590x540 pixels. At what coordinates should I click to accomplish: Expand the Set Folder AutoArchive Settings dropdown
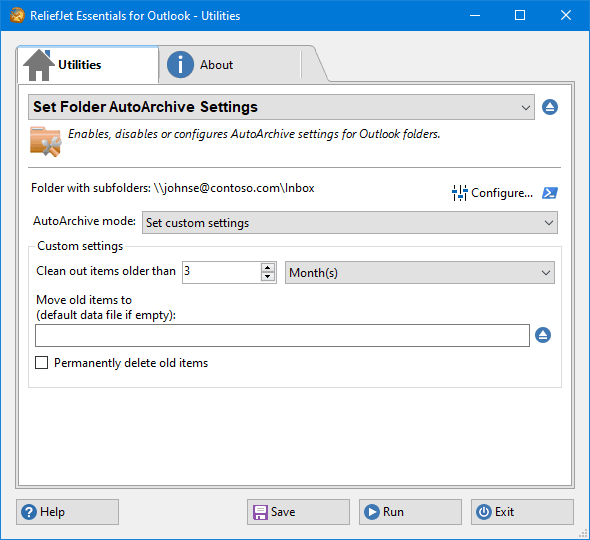(281, 107)
